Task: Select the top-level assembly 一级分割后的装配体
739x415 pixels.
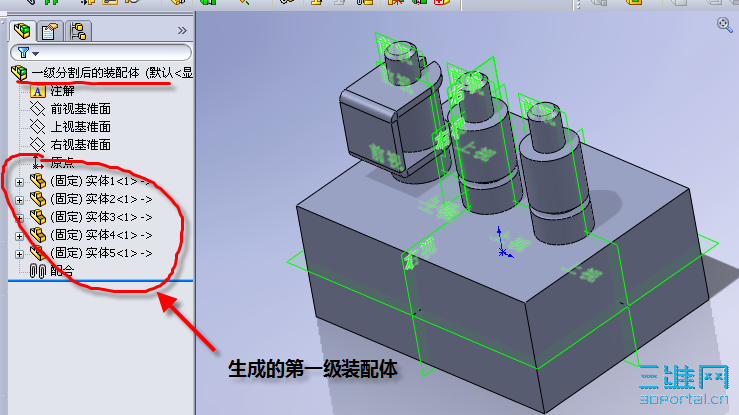Action: 112,73
